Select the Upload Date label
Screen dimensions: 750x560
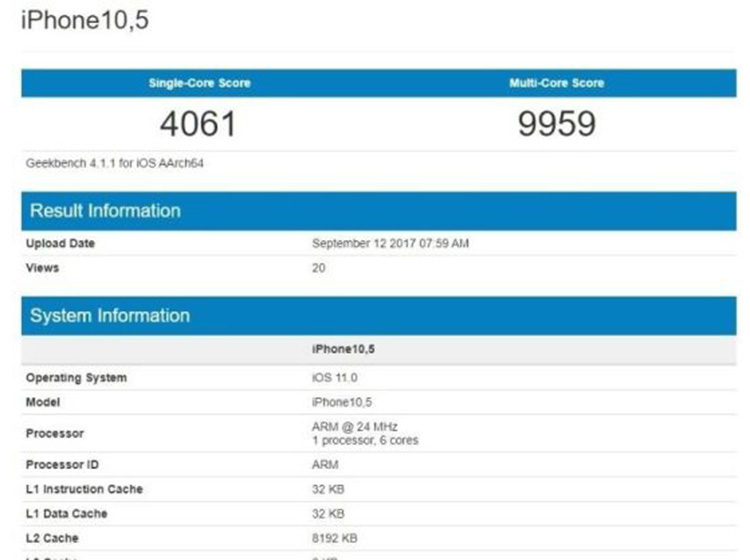tap(60, 243)
